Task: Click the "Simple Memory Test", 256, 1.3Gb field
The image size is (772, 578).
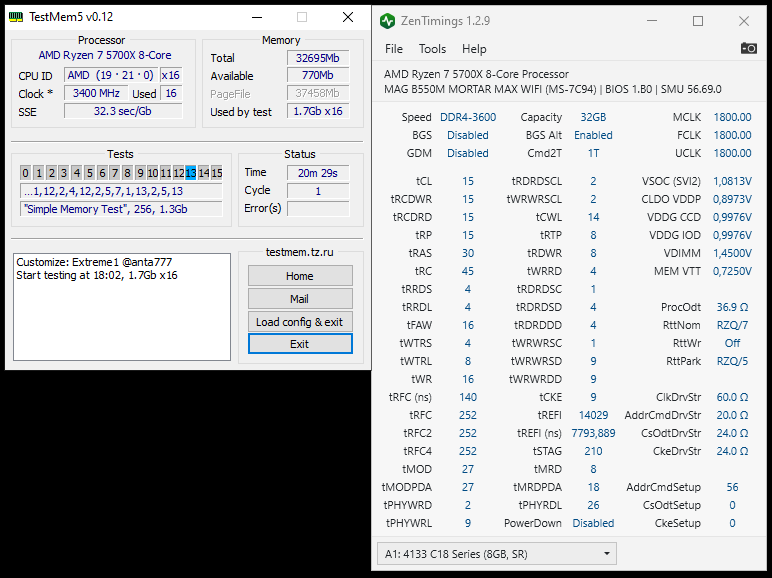Action: 121,209
